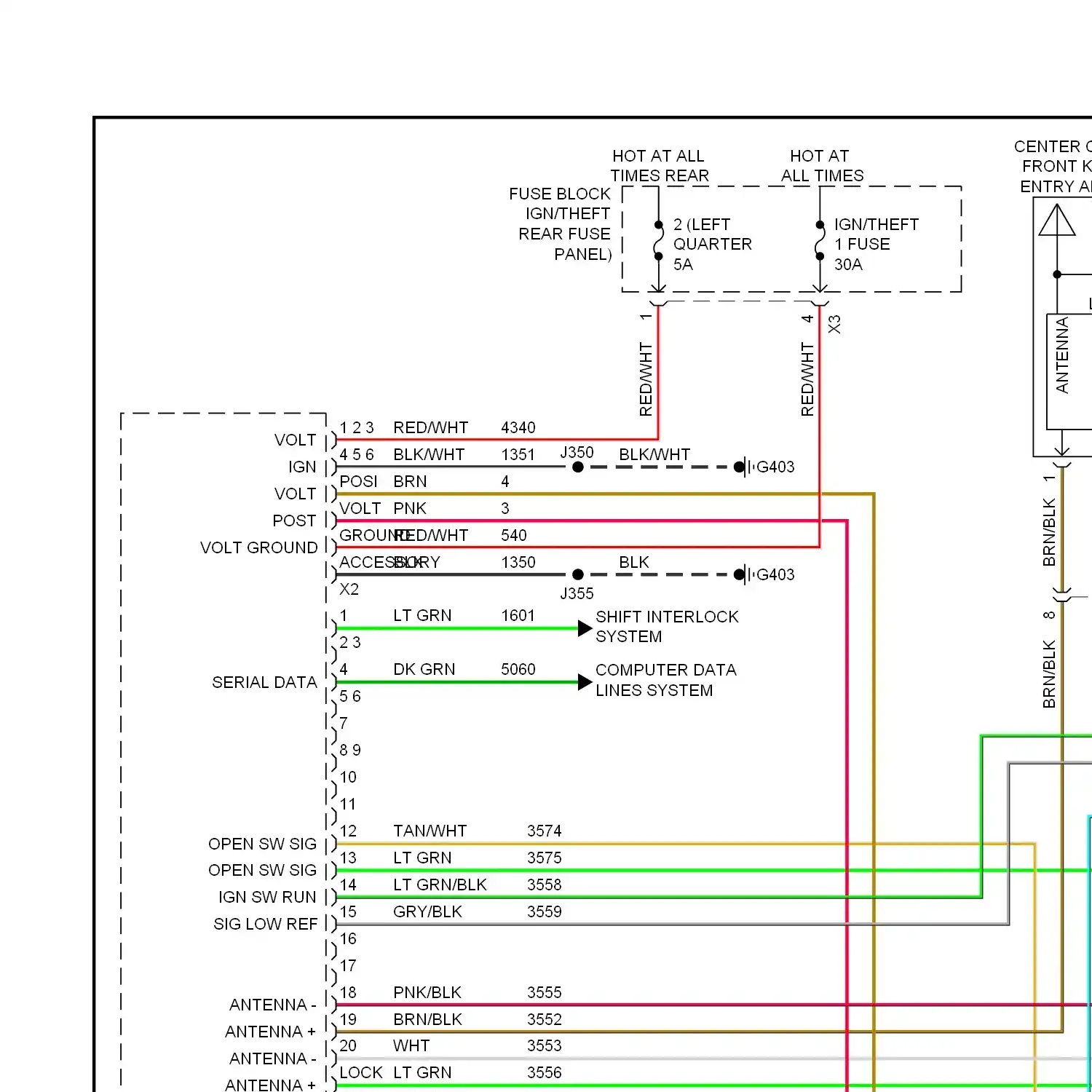1092x1092 pixels.
Task: Click the J350 splice dot
Action: tap(578, 467)
